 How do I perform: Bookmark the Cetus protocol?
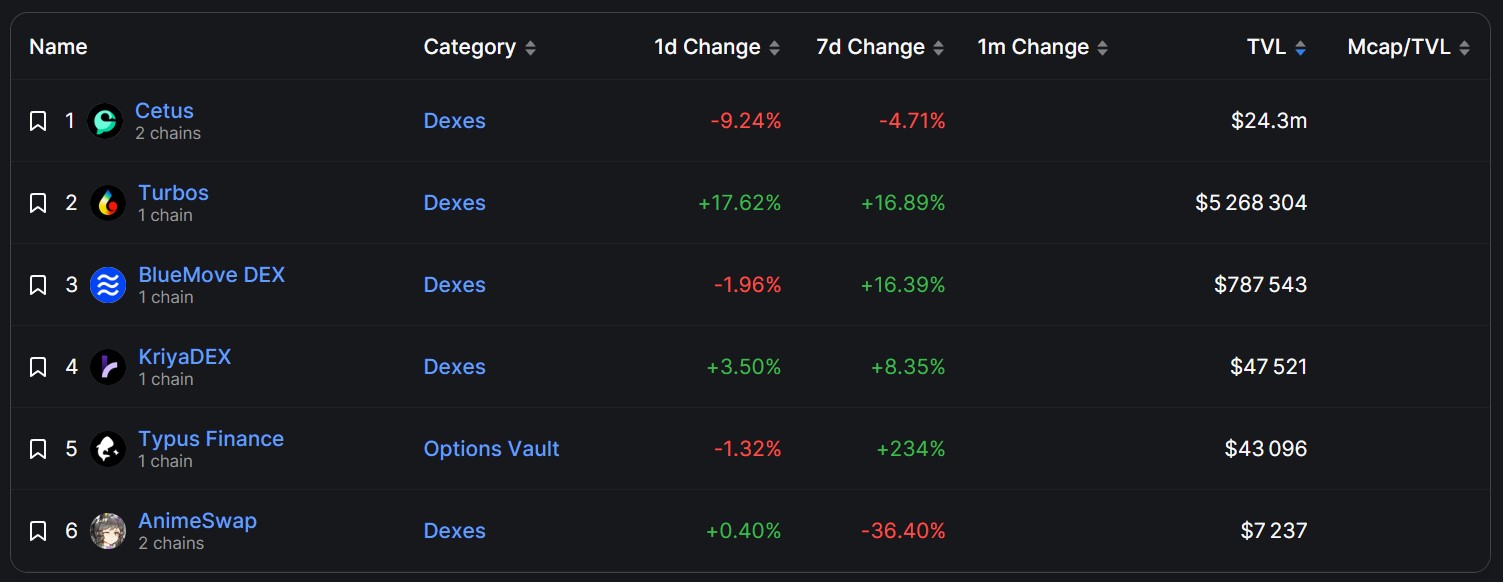(x=38, y=121)
